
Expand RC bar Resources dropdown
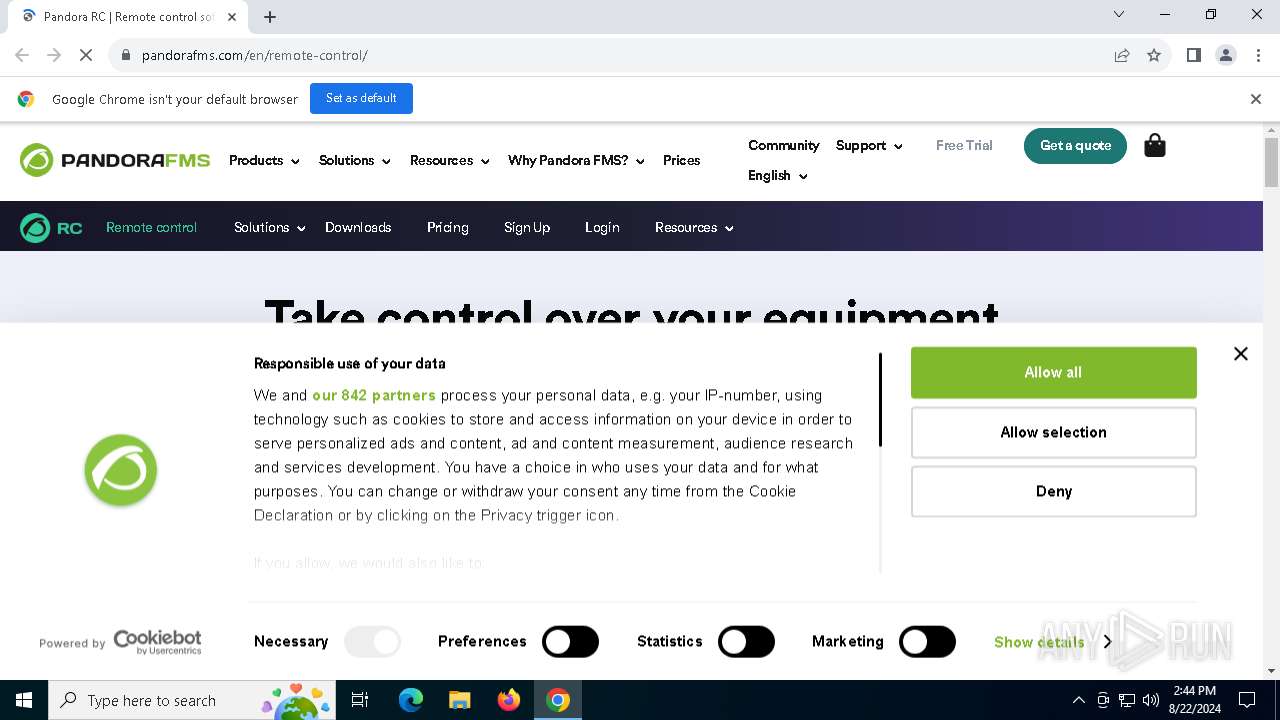(694, 227)
